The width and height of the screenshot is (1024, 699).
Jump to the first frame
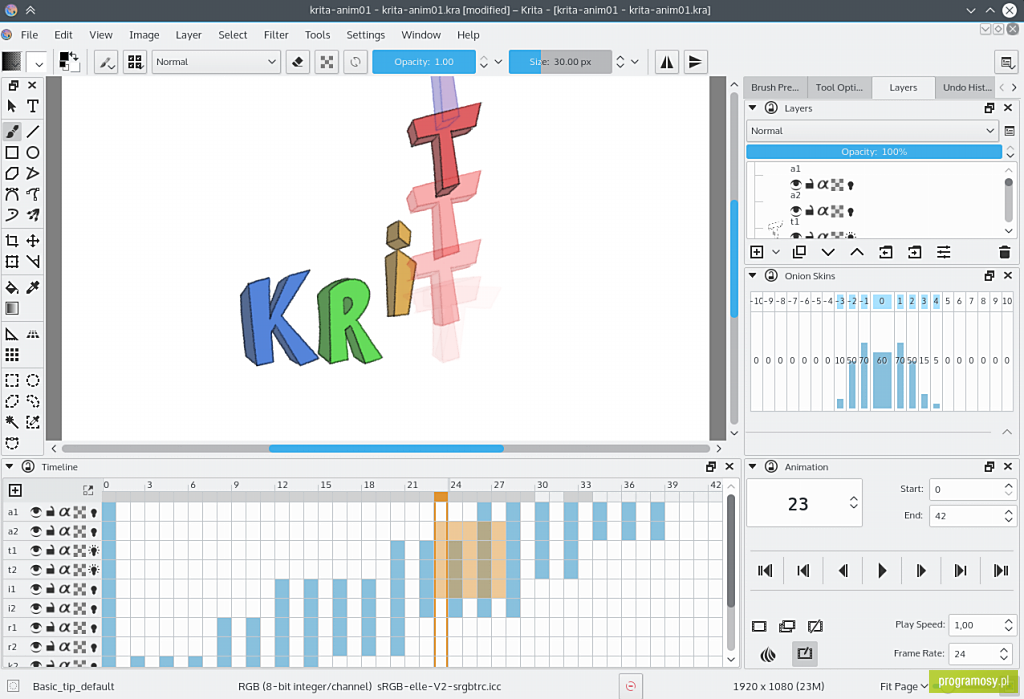[x=765, y=571]
